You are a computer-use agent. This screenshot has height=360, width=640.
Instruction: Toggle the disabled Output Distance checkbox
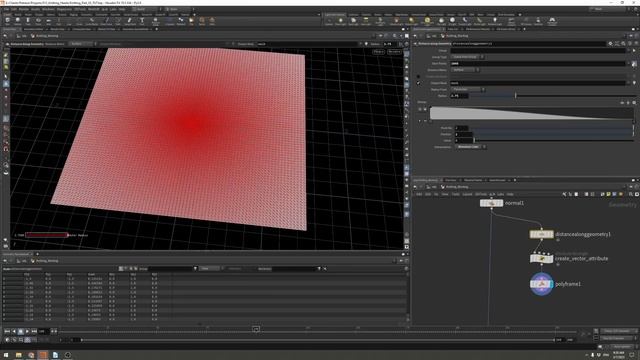coord(418,76)
